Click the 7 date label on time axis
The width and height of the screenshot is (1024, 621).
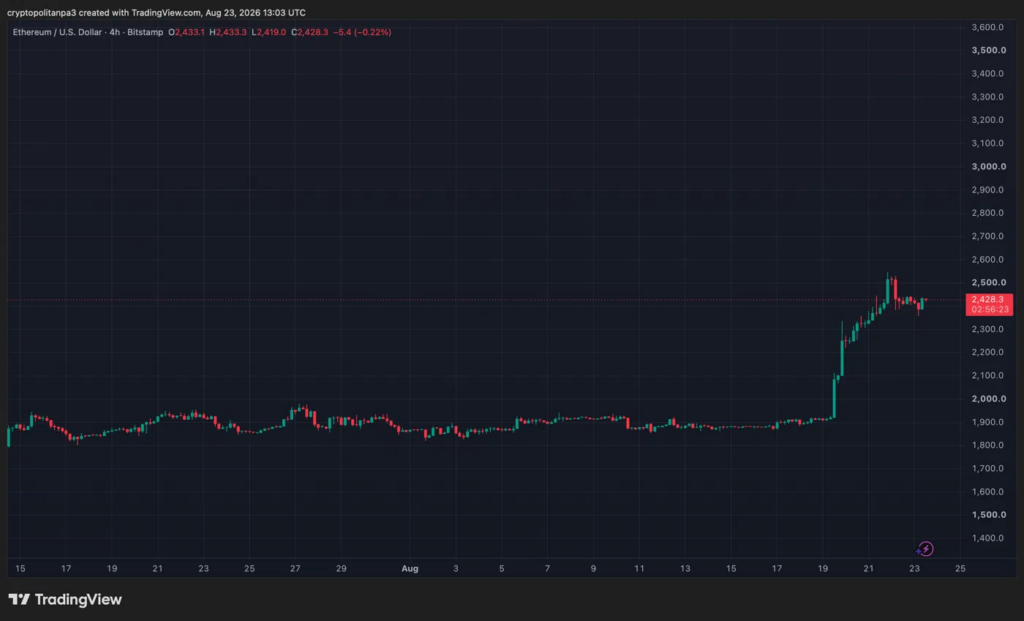[x=547, y=569]
